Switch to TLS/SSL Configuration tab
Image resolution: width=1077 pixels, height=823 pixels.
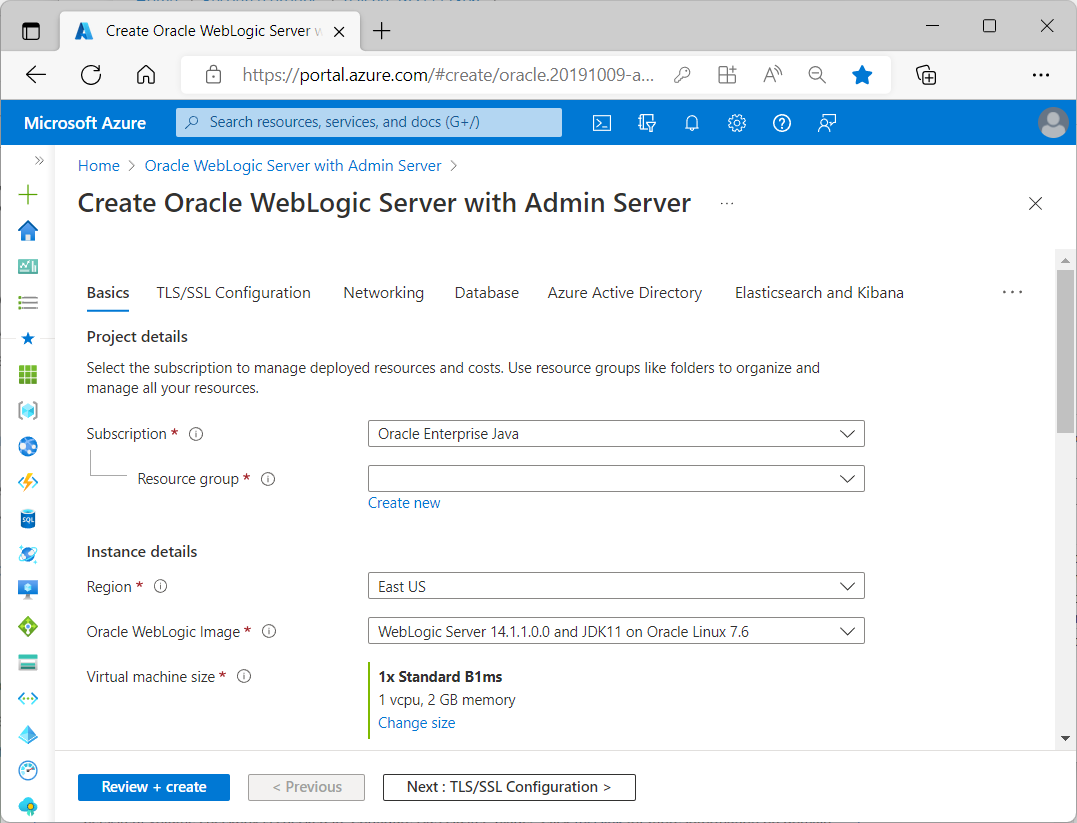click(x=234, y=293)
